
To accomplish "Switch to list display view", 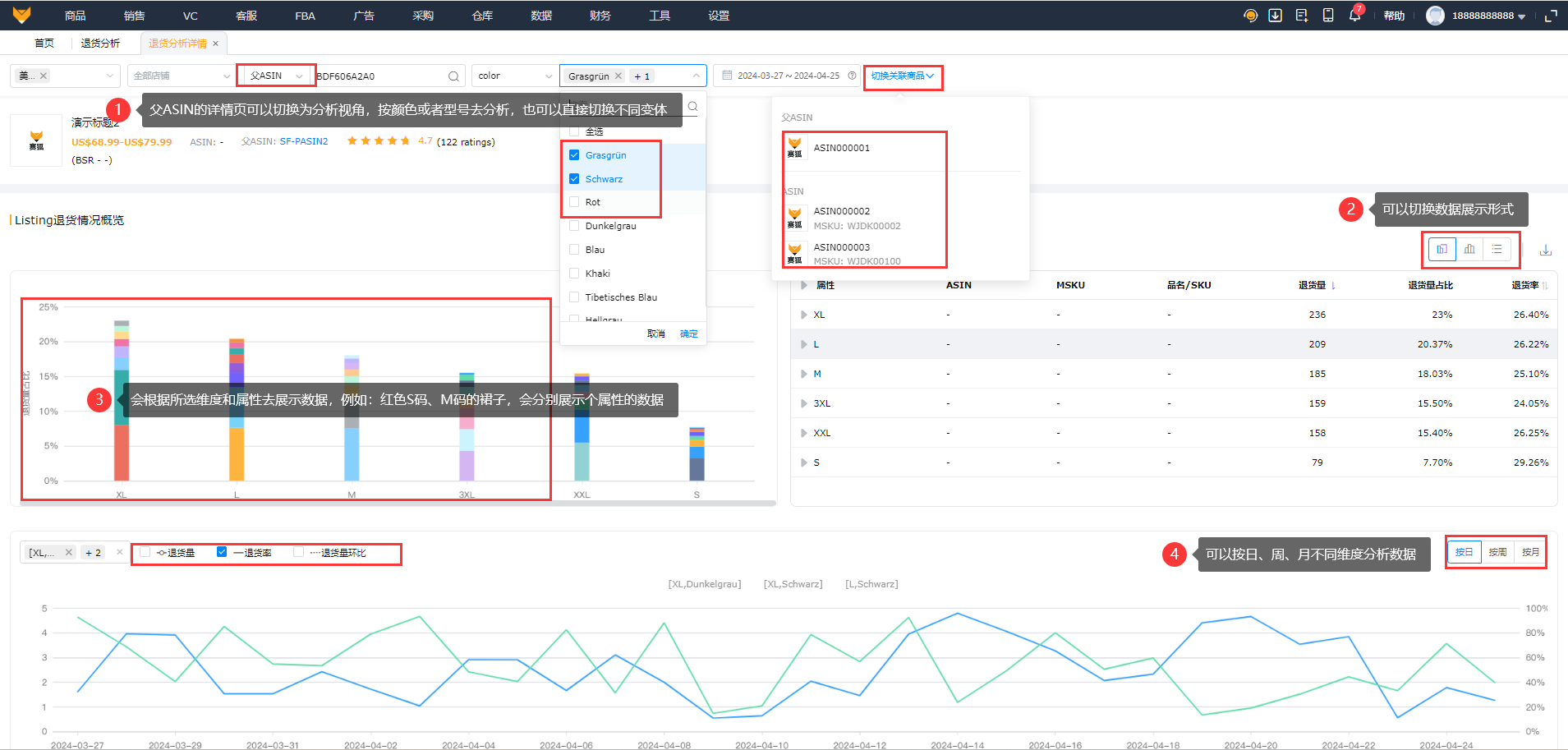I will point(1497,250).
